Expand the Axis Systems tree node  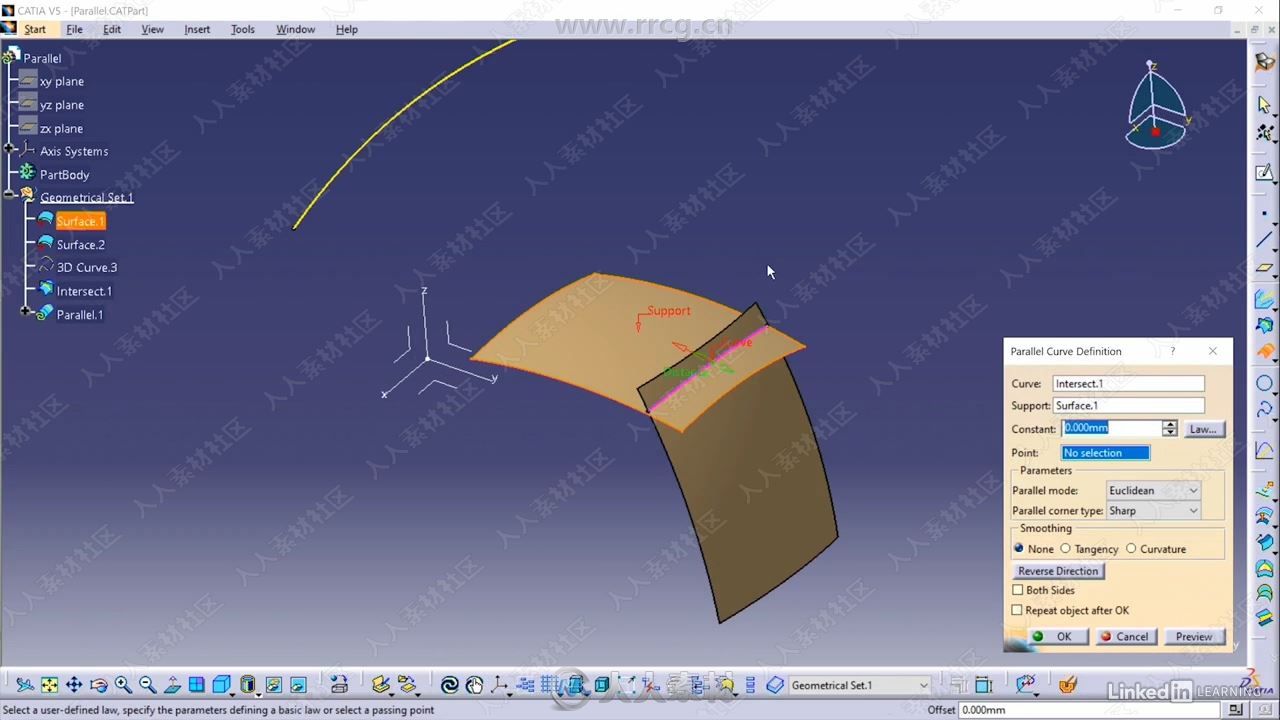(x=9, y=149)
